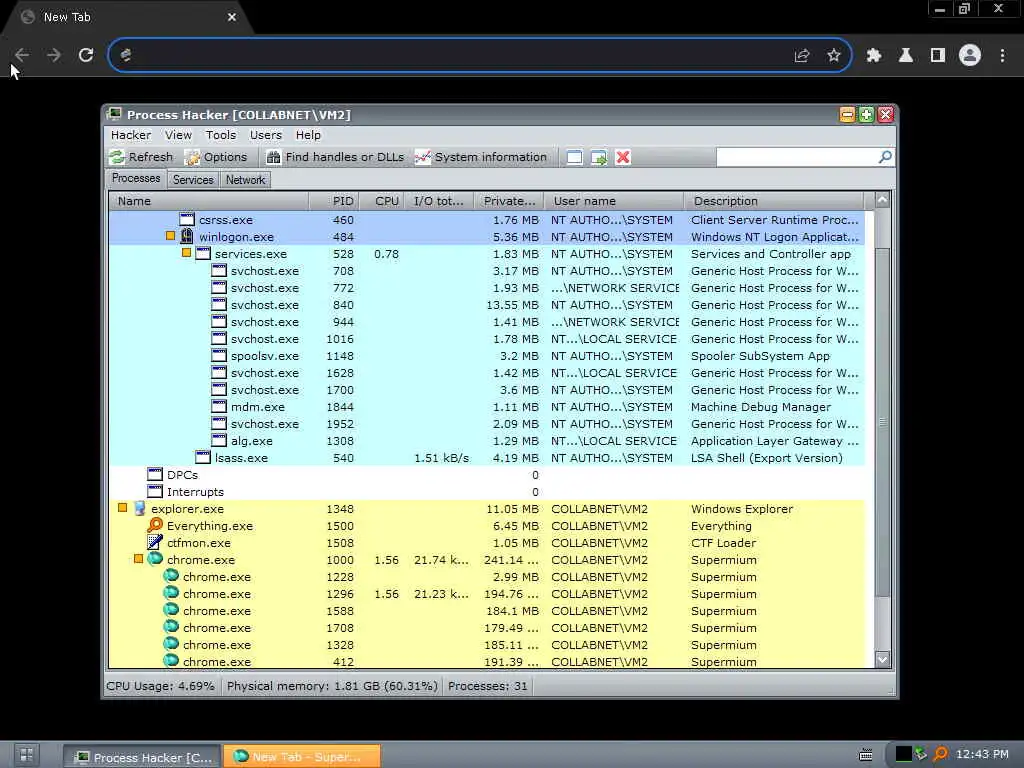Click the Physical memory status entry
This screenshot has width=1024, height=768.
(x=332, y=686)
